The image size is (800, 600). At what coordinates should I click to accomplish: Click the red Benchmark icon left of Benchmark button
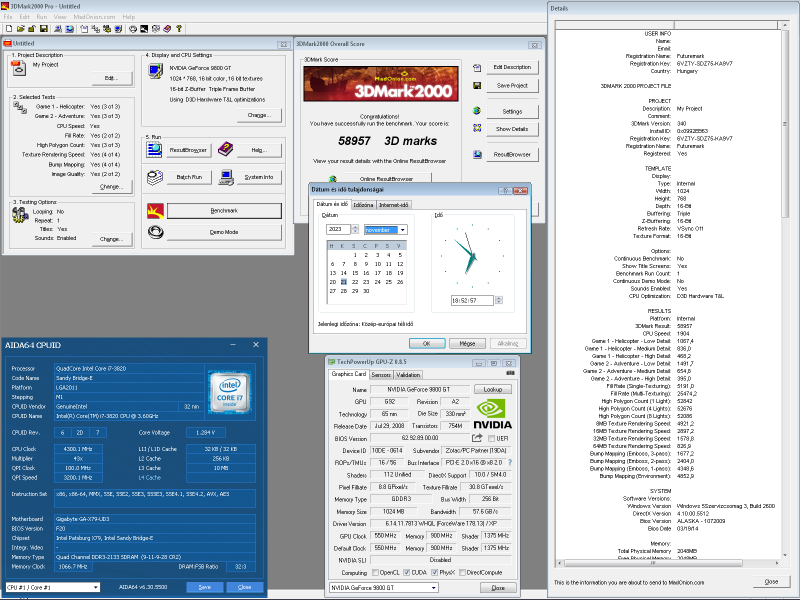(x=156, y=211)
